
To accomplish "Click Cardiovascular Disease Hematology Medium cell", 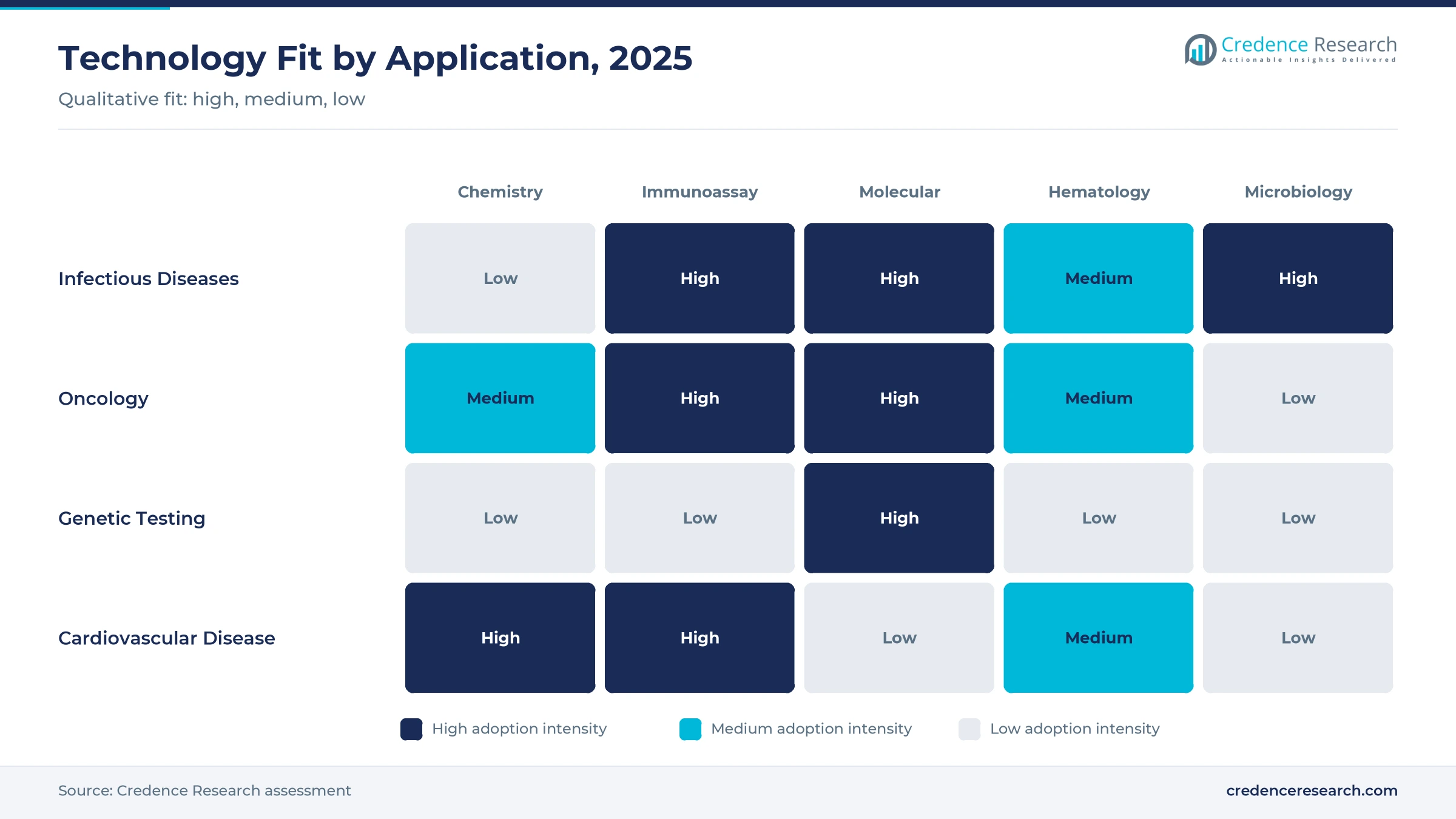I will coord(1099,638).
